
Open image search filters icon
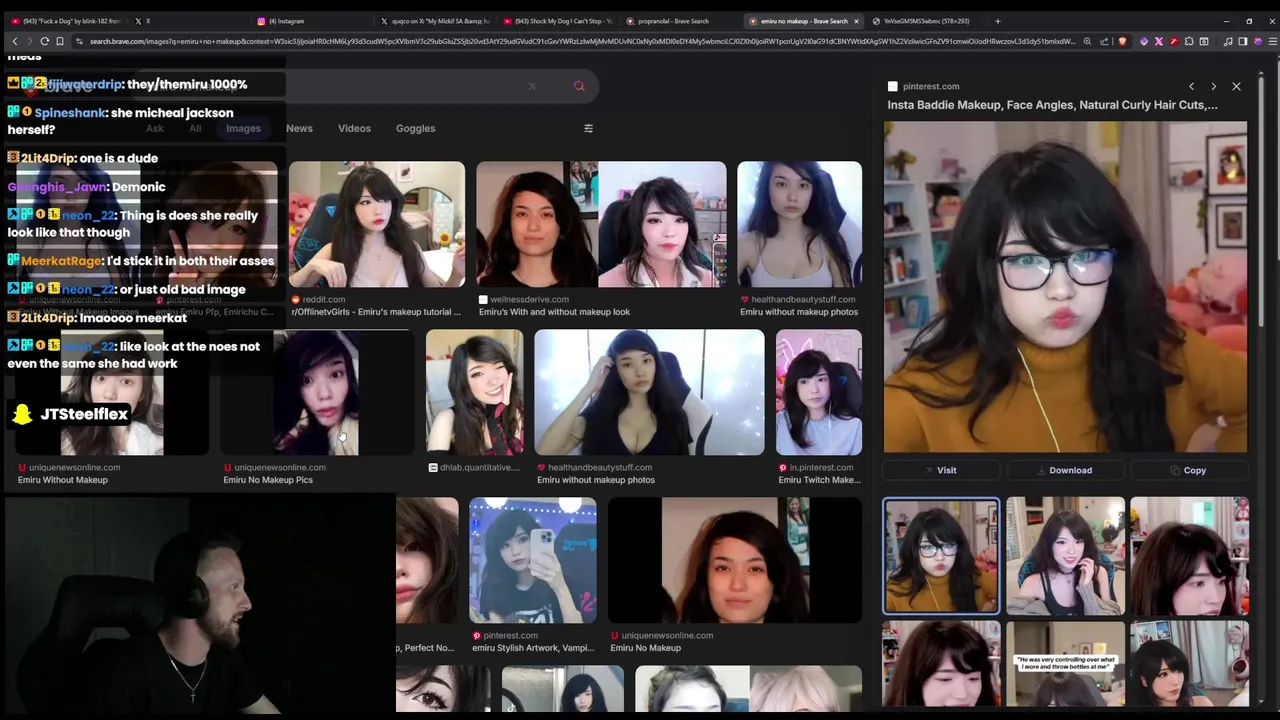point(588,128)
